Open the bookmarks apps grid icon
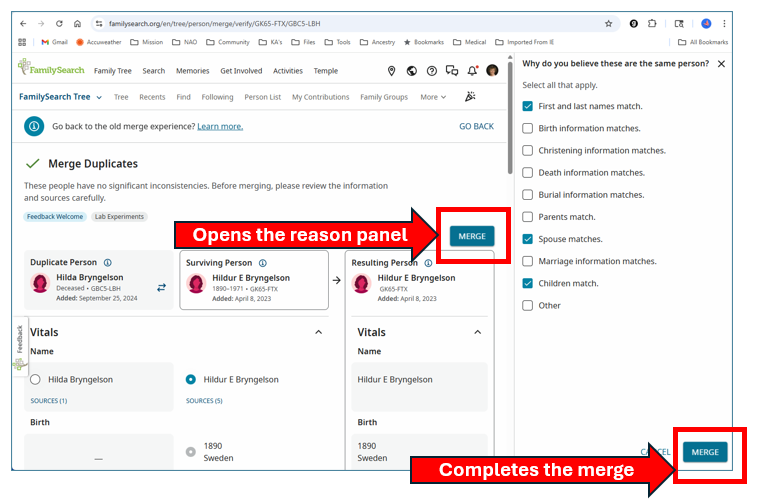 click(22, 42)
